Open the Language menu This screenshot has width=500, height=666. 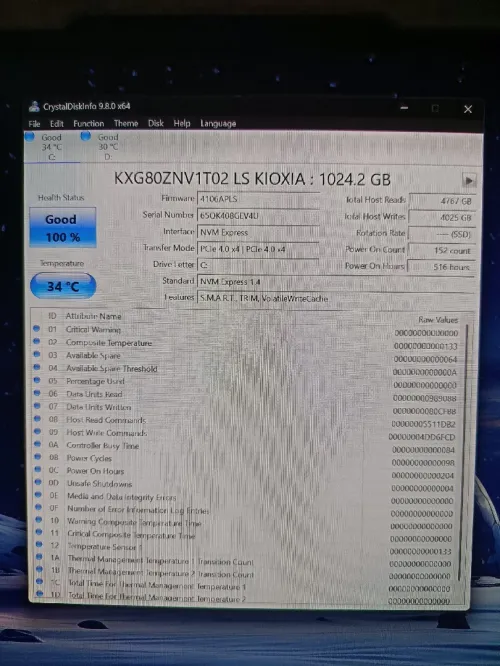click(218, 124)
